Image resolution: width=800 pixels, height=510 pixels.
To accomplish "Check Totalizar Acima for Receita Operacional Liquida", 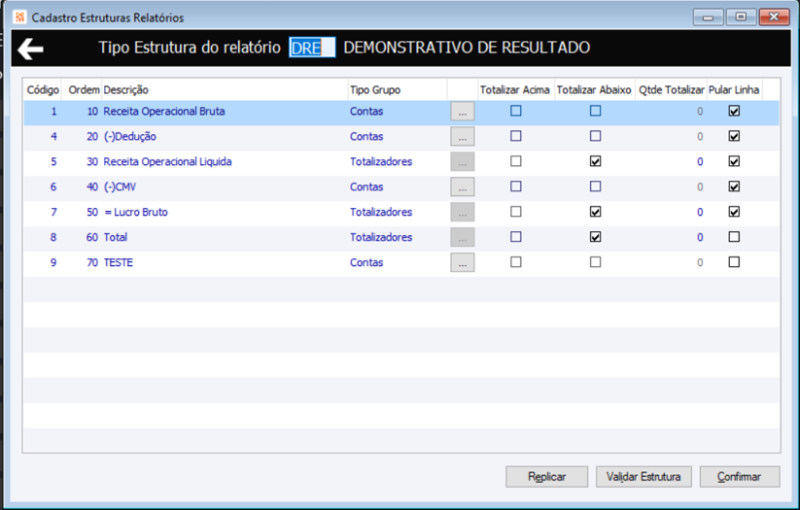I will click(x=516, y=161).
